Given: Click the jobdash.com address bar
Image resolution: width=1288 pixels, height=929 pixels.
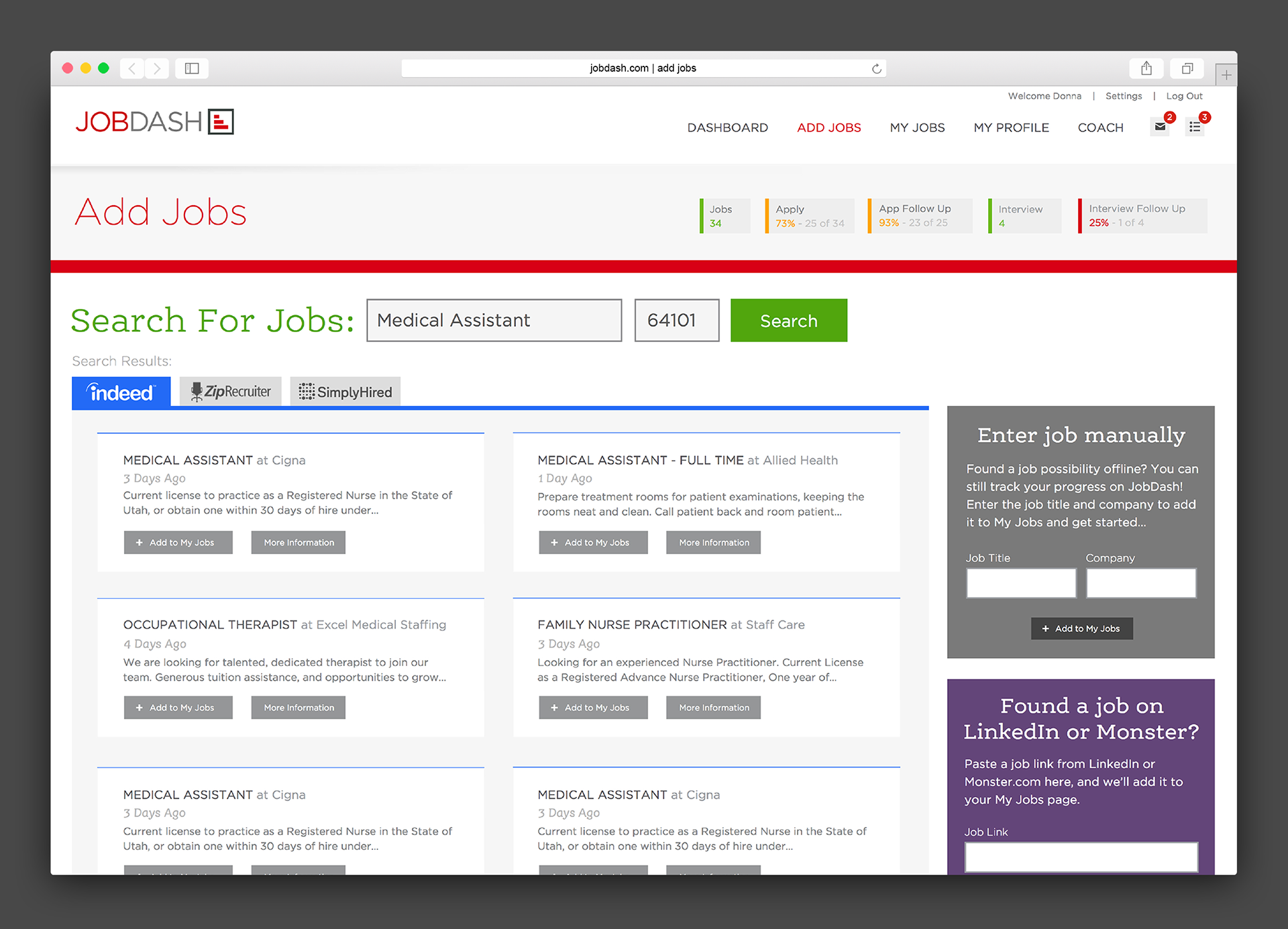Looking at the screenshot, I should tap(643, 68).
